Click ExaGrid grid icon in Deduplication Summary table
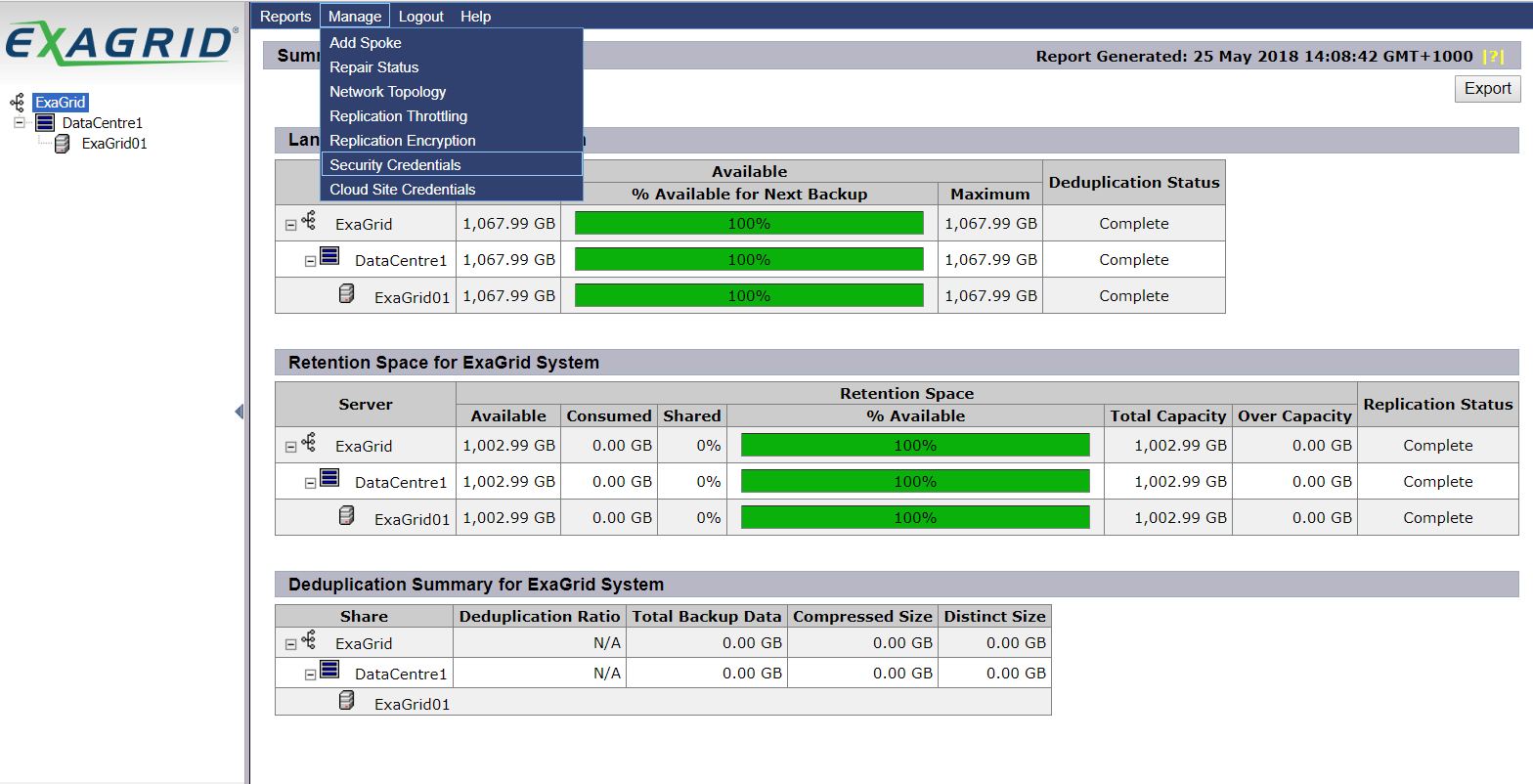 click(309, 640)
